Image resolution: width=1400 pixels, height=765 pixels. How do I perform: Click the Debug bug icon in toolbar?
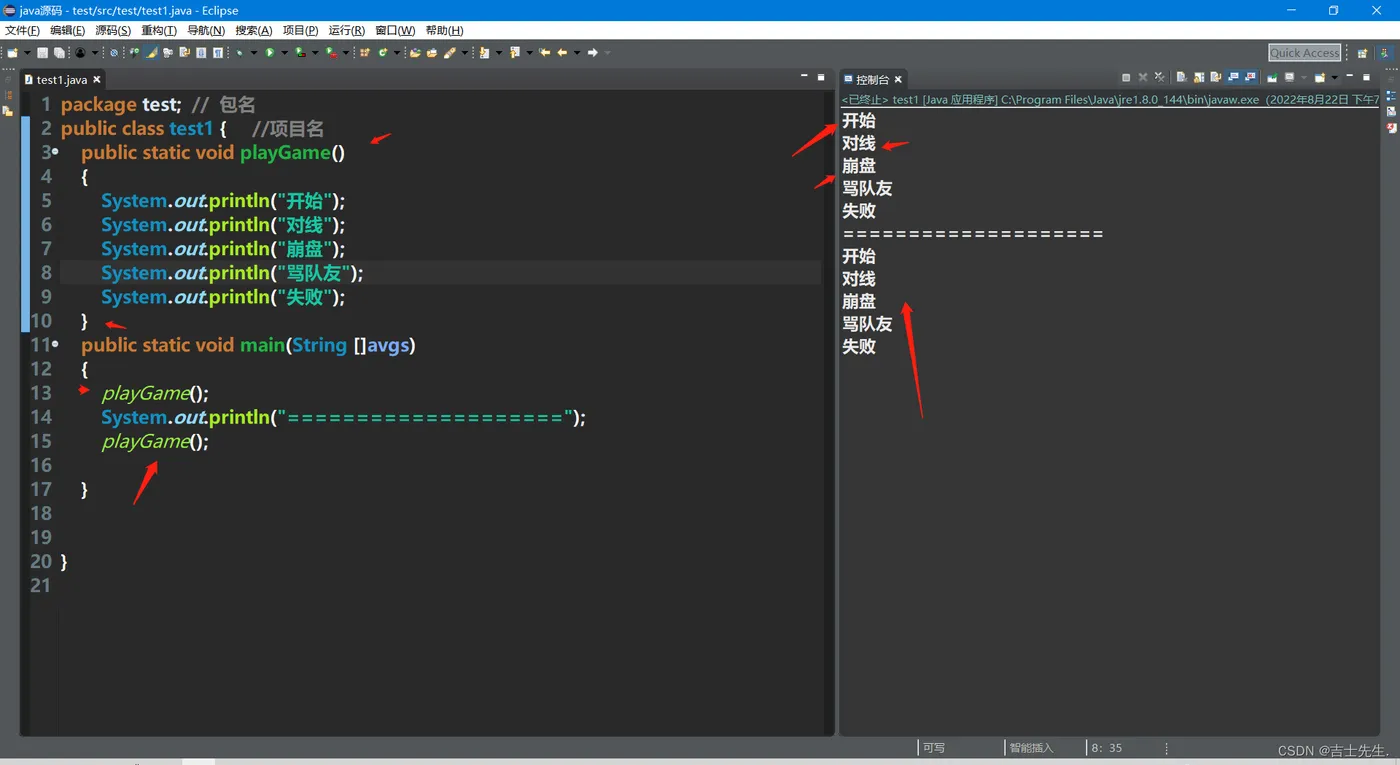[x=240, y=52]
